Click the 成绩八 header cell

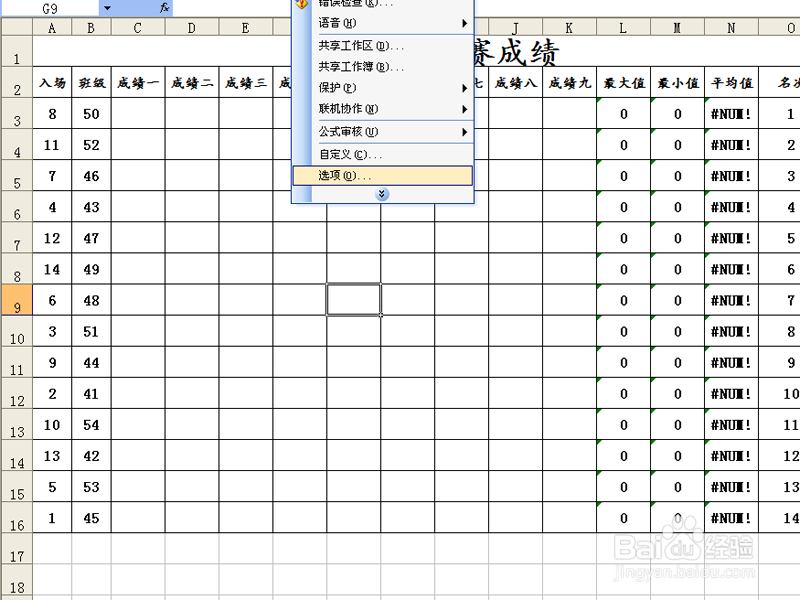[x=516, y=82]
